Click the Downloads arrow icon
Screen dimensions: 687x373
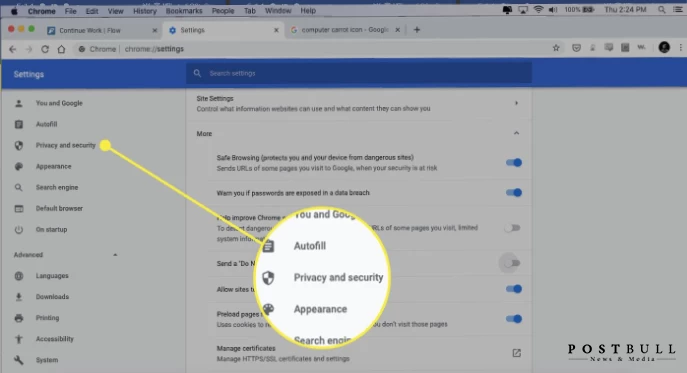pyautogui.click(x=18, y=297)
